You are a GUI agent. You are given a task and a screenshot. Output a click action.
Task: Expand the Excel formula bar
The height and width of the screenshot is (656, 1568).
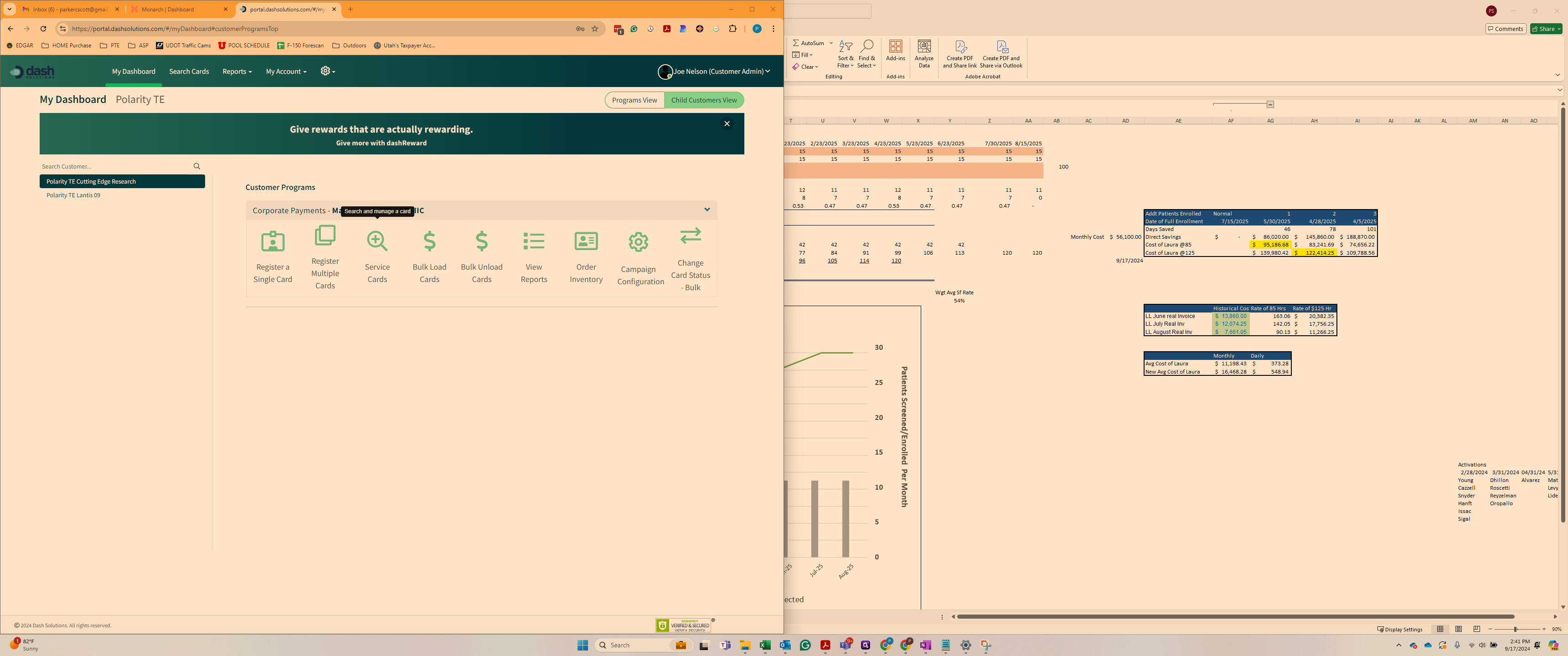pyautogui.click(x=1559, y=90)
